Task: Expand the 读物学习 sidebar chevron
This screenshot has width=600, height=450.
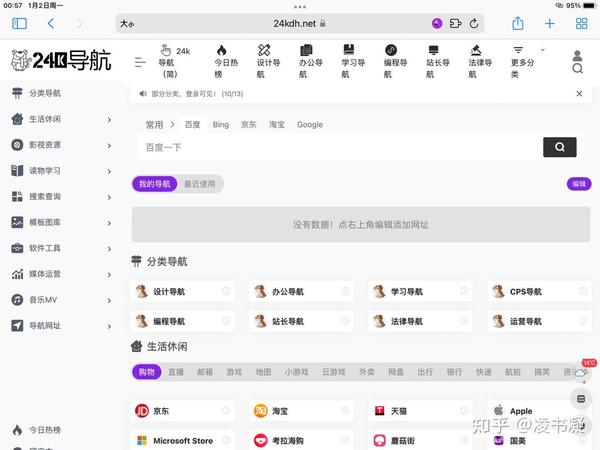Action: (x=109, y=171)
